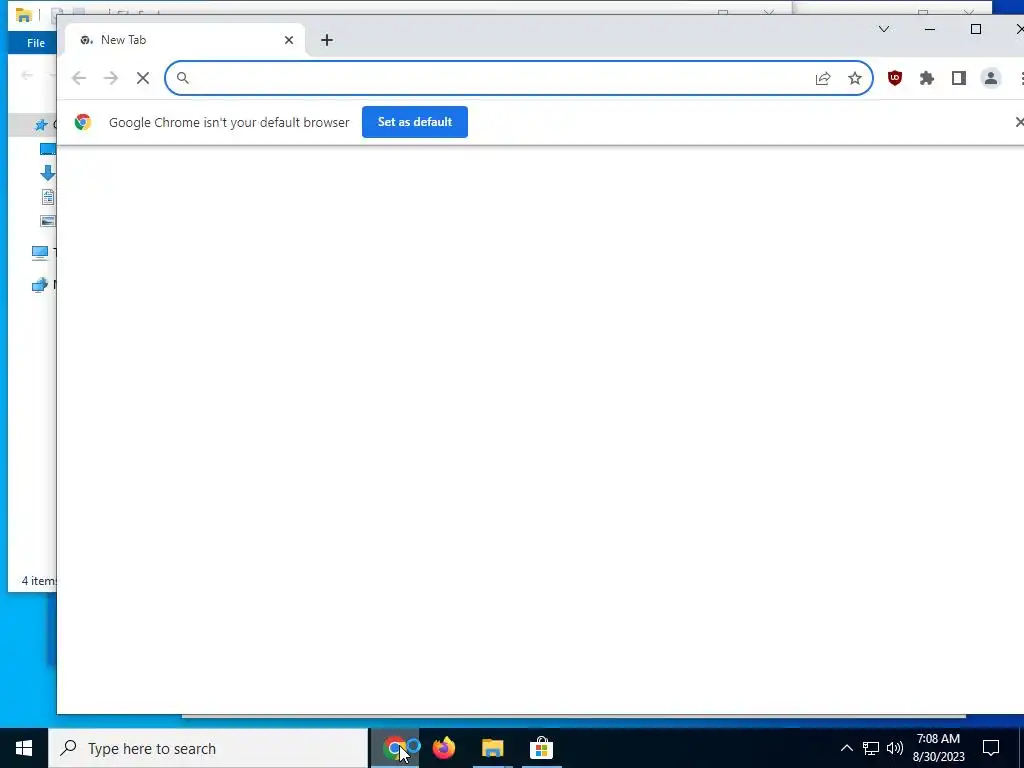Maximize the Chrome window
The image size is (1024, 768).
tap(976, 29)
